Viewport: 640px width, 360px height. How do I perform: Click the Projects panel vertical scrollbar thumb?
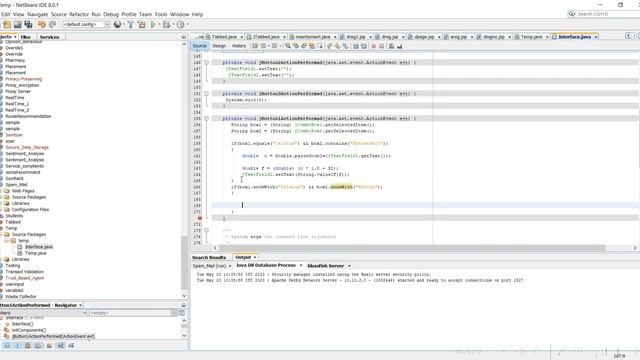coord(184,262)
